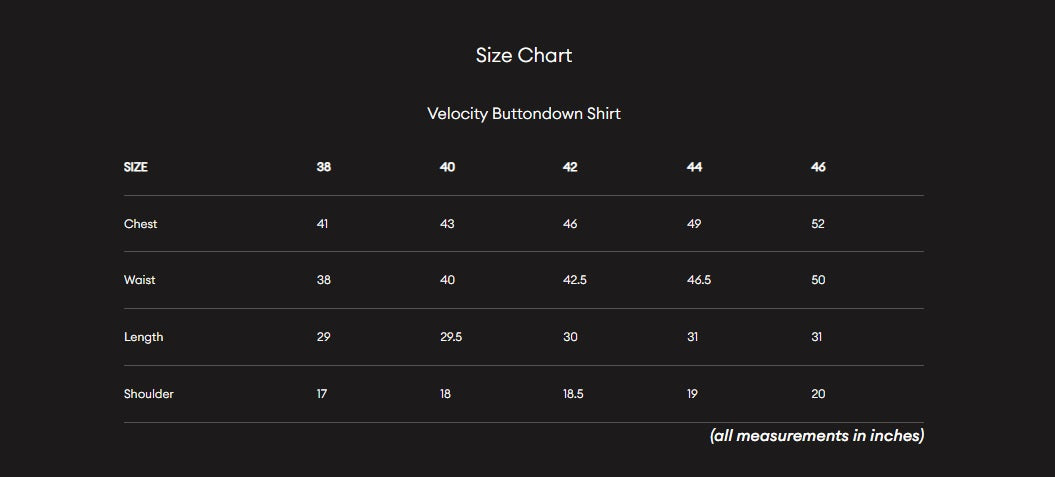
Task: Select size 44 in the header row
Action: (x=694, y=167)
